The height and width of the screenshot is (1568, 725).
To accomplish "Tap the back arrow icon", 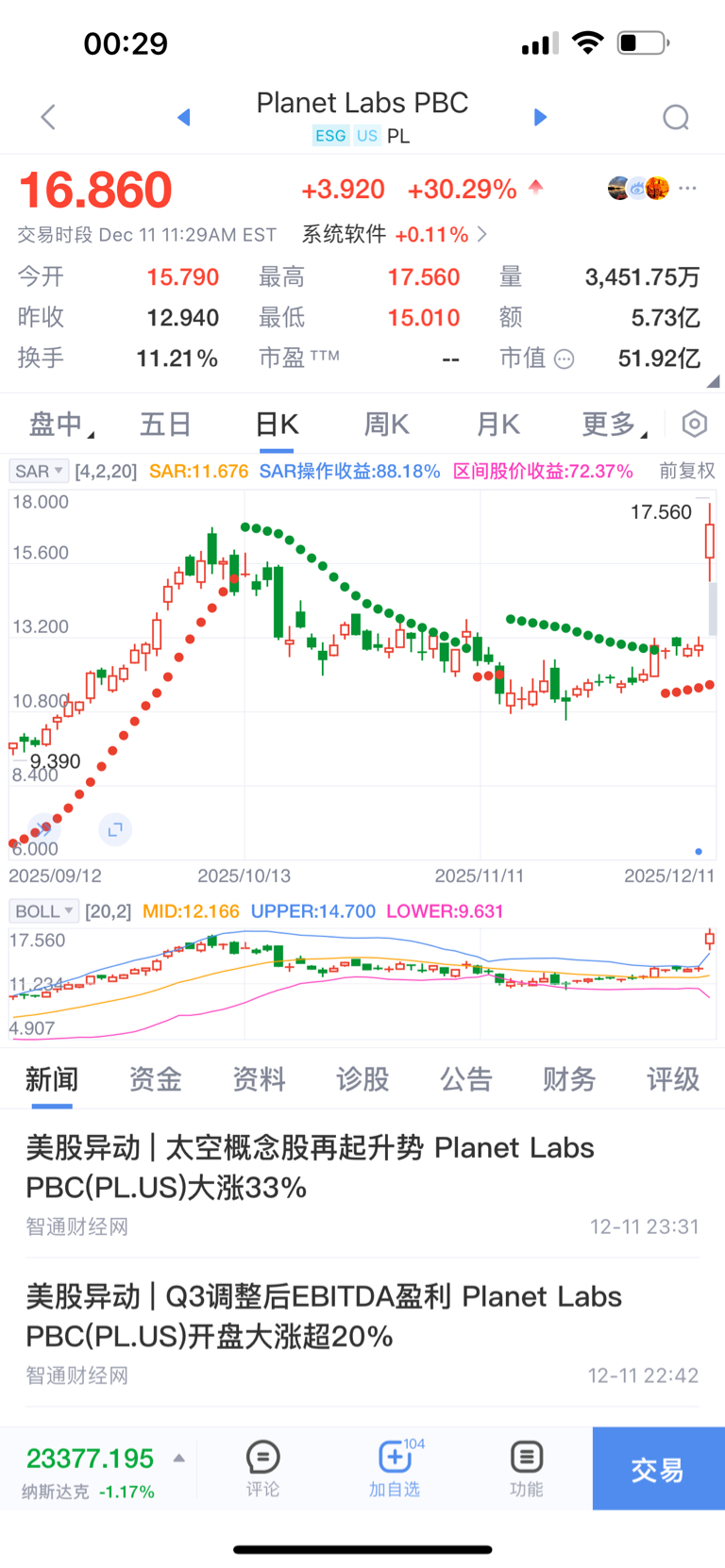I will 49,117.
